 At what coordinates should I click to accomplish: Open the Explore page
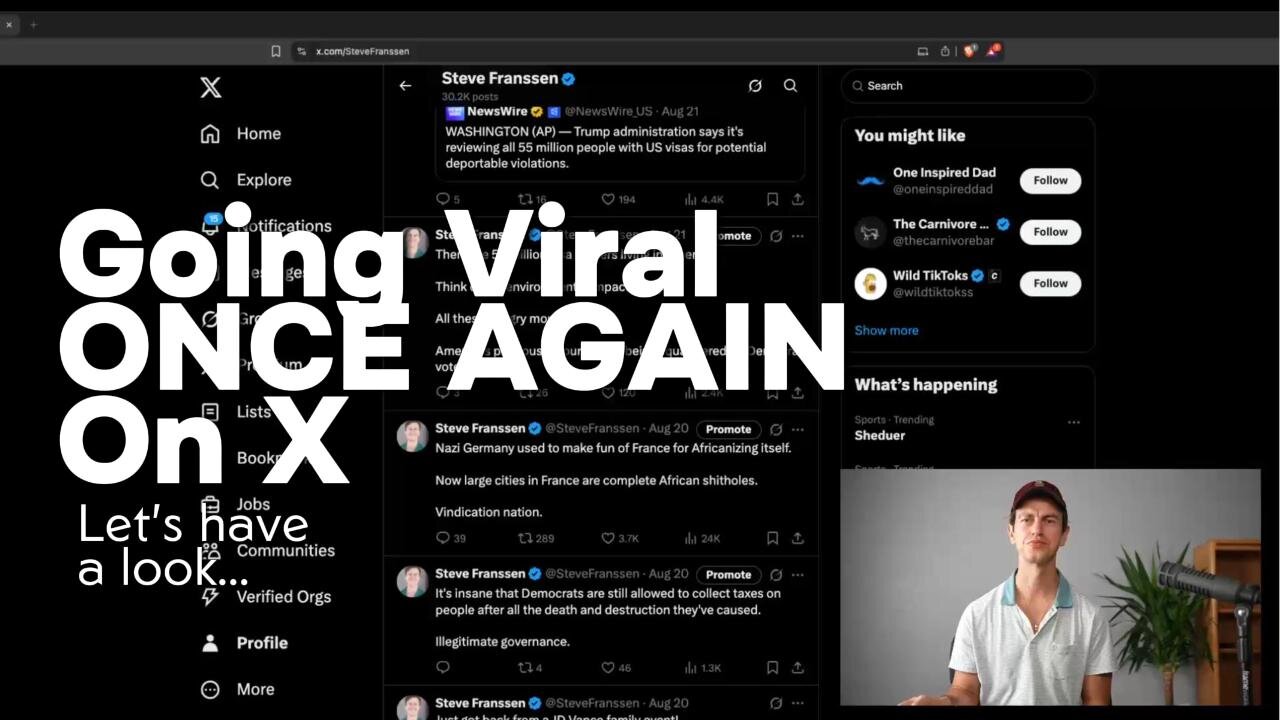[246, 180]
